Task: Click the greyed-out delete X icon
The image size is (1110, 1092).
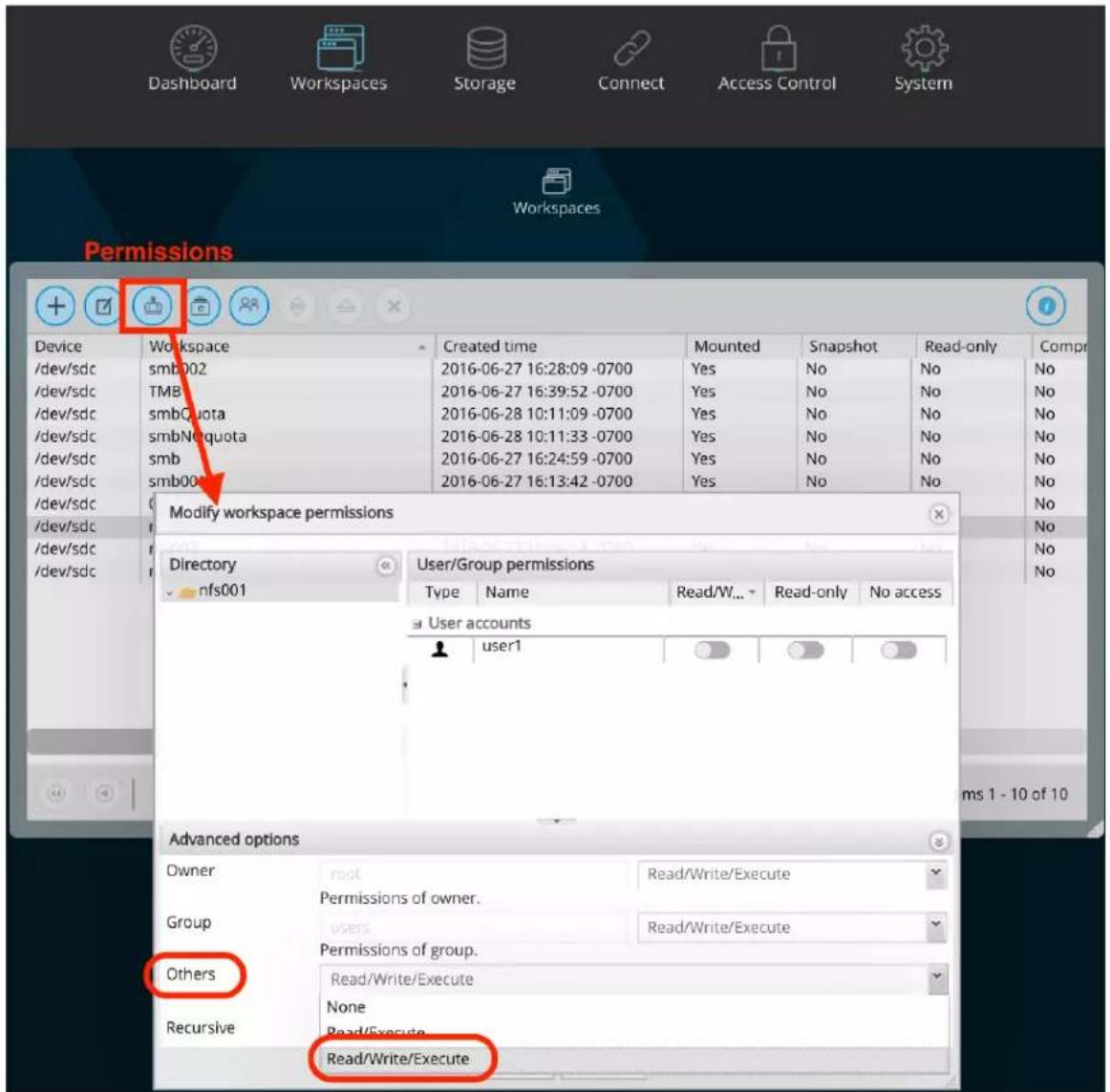Action: click(x=395, y=307)
